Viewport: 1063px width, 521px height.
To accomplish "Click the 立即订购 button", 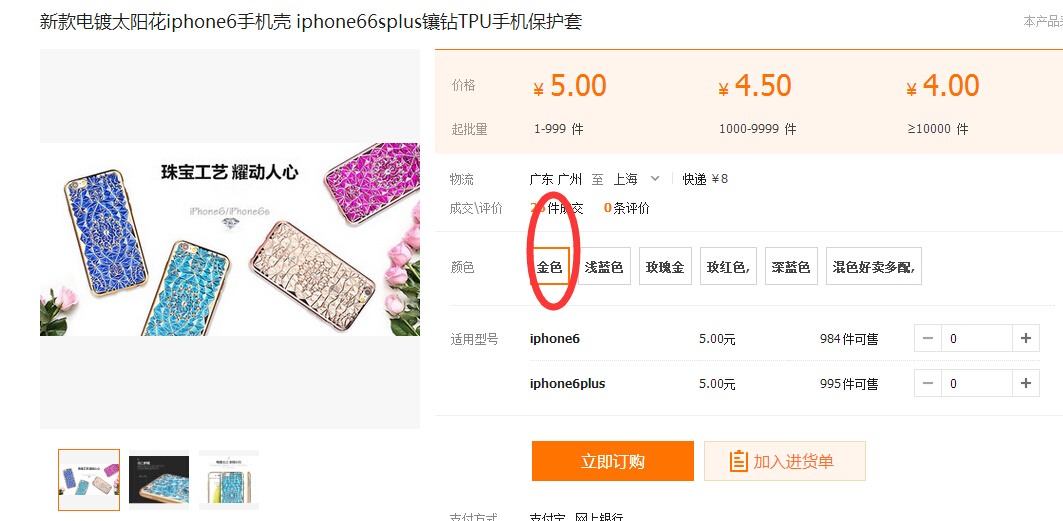I will (x=613, y=461).
